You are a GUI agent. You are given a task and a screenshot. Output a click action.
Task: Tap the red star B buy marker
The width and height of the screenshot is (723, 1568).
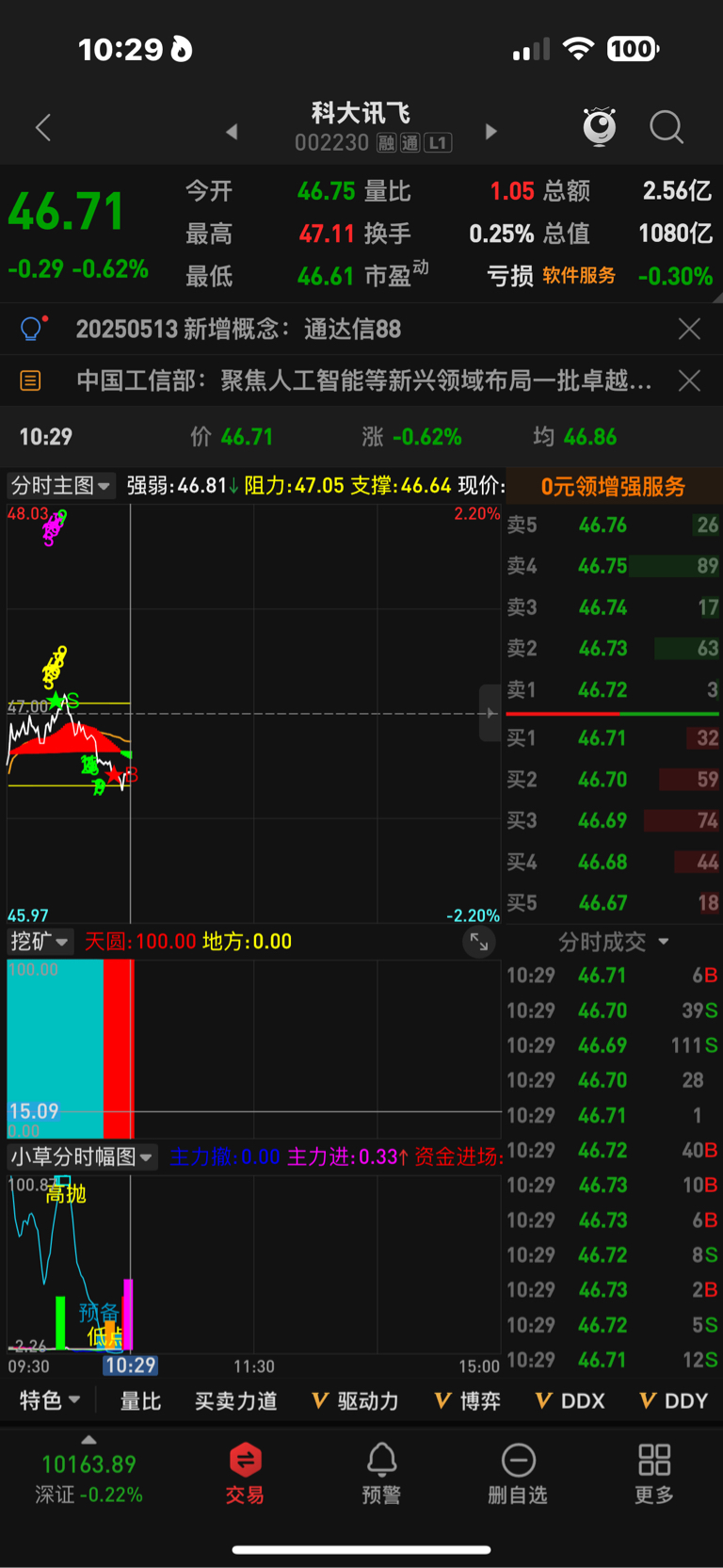pos(120,775)
